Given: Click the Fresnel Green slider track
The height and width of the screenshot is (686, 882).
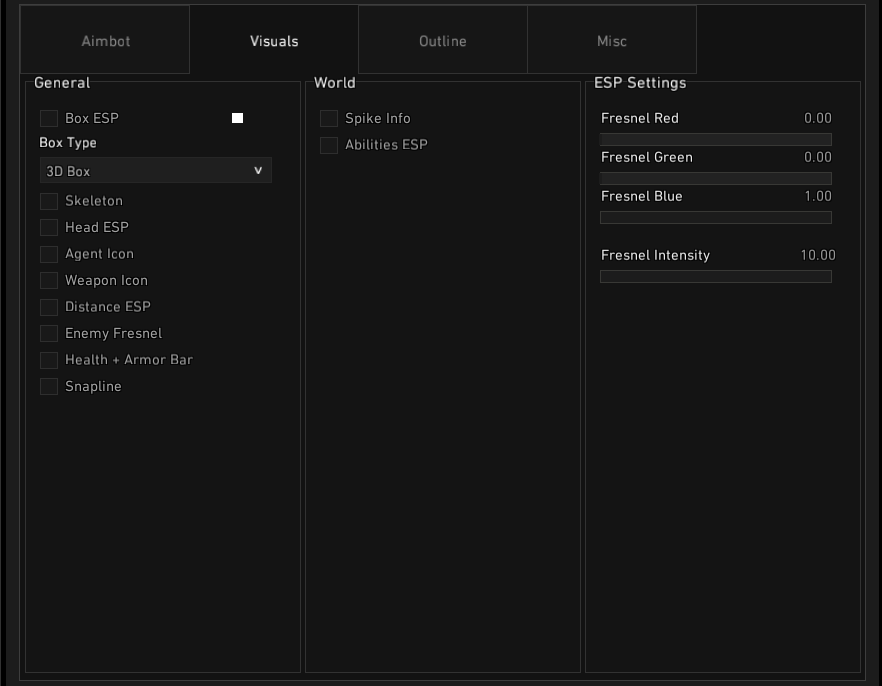Looking at the screenshot, I should [x=715, y=178].
